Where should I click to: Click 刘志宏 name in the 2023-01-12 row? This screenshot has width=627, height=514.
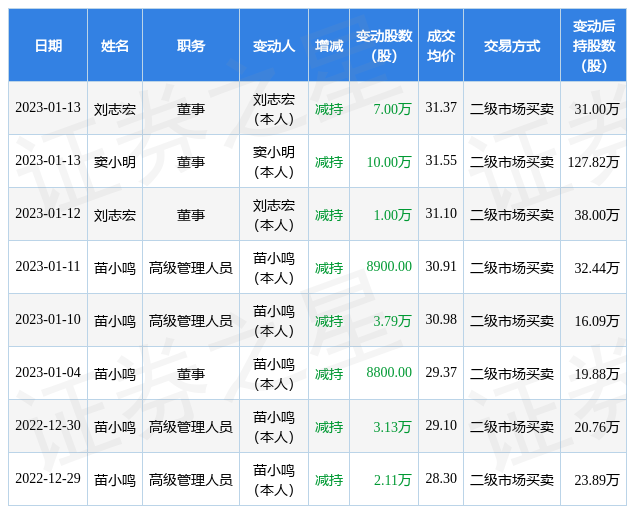click(x=115, y=215)
